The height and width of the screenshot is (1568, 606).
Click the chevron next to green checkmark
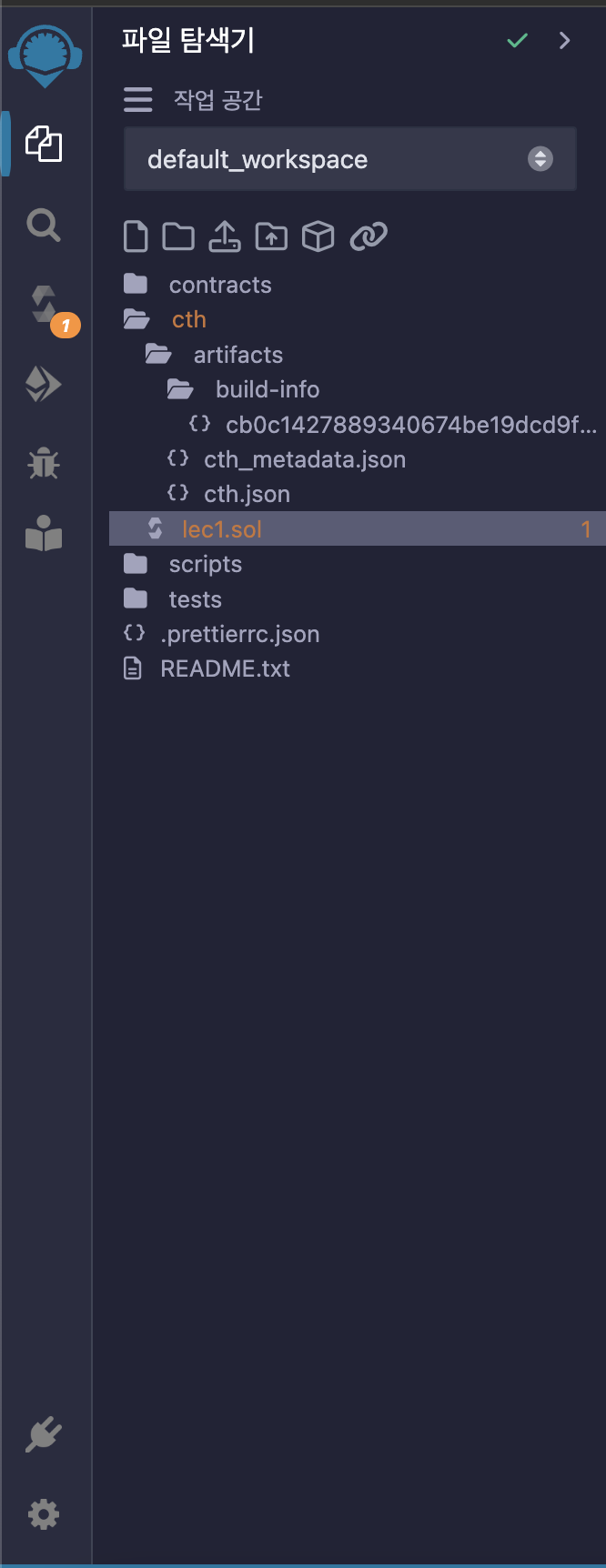click(x=564, y=40)
